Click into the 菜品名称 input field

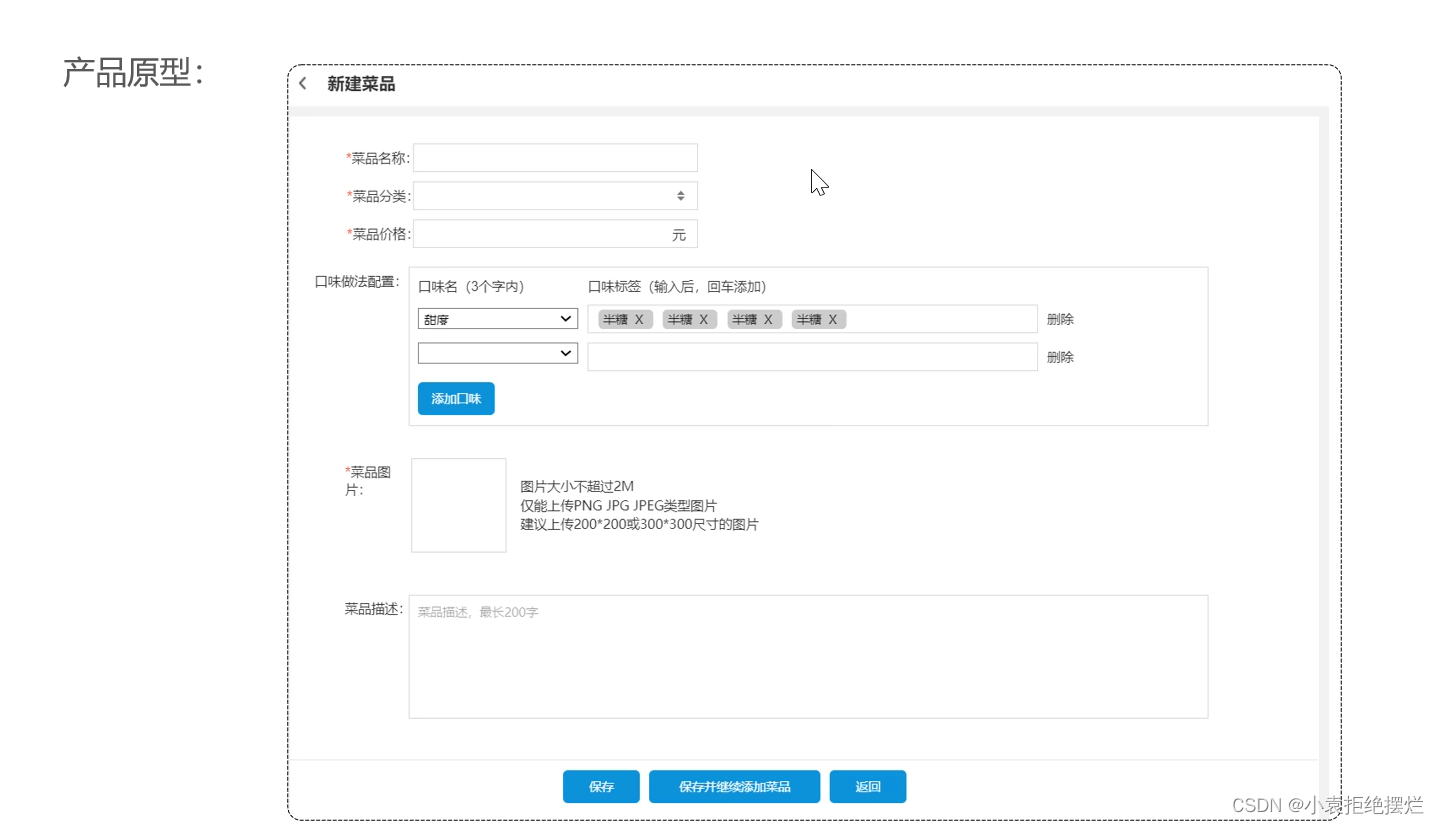click(555, 157)
